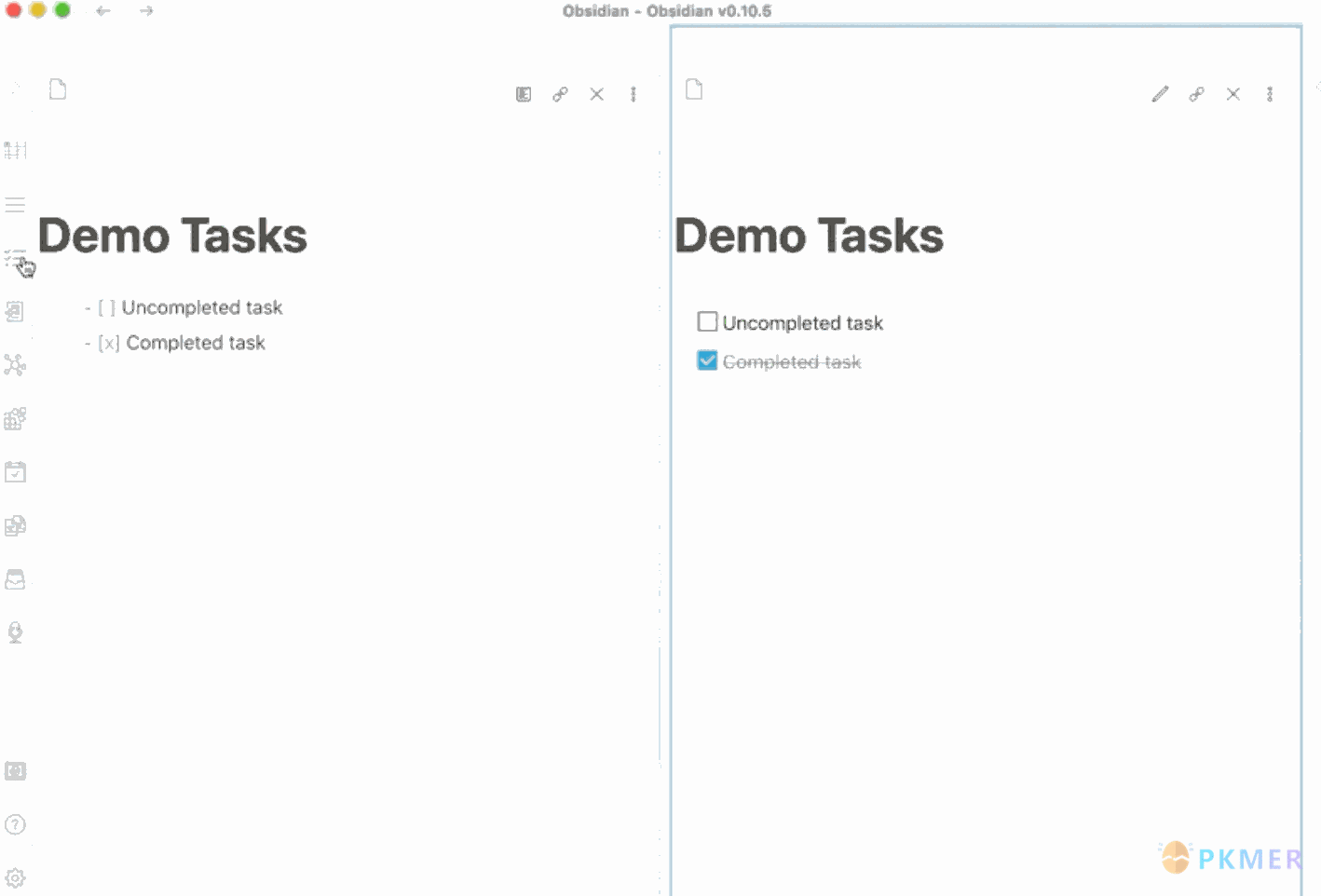Click the Demo Tasks heading in the right preview

[x=809, y=236]
